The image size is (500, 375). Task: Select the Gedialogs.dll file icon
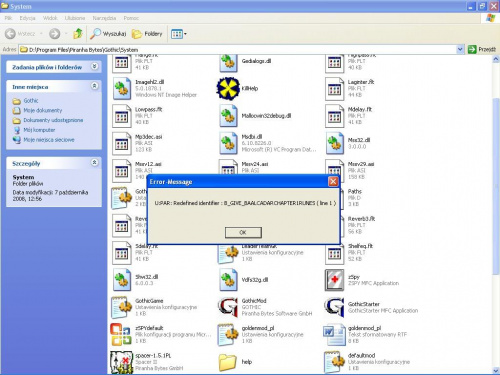click(x=228, y=62)
